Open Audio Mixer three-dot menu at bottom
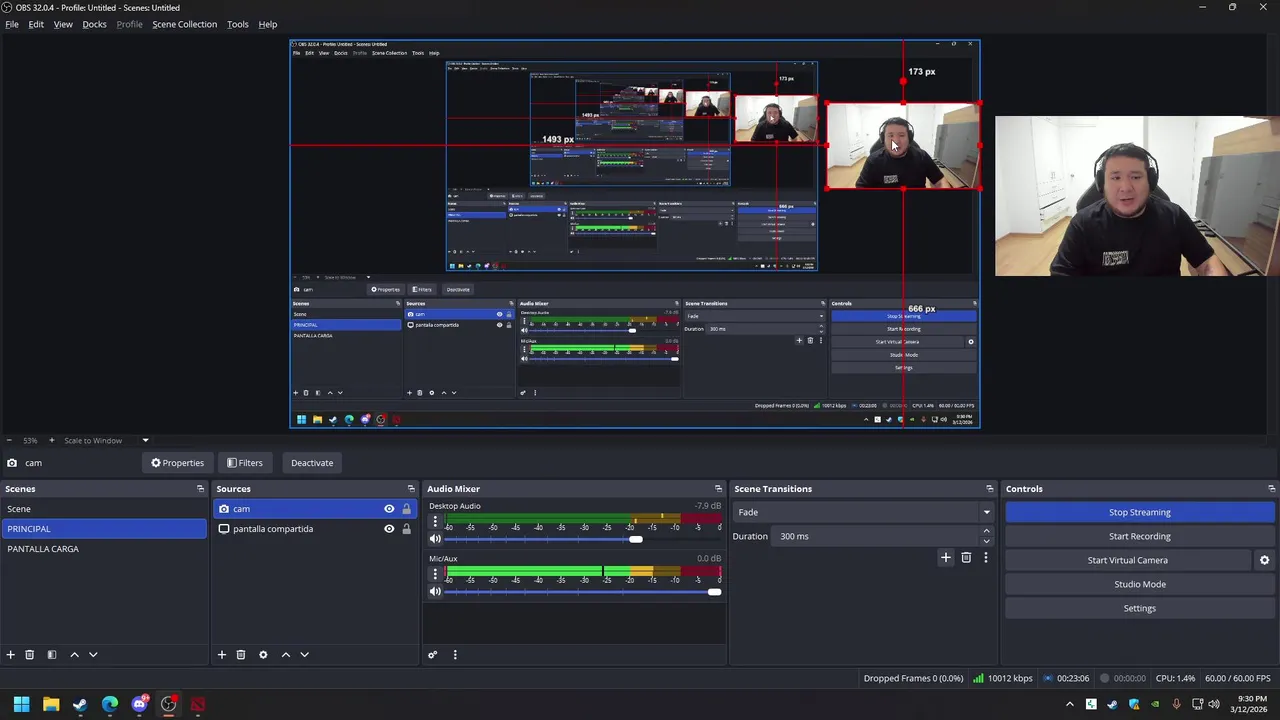 pyautogui.click(x=455, y=655)
